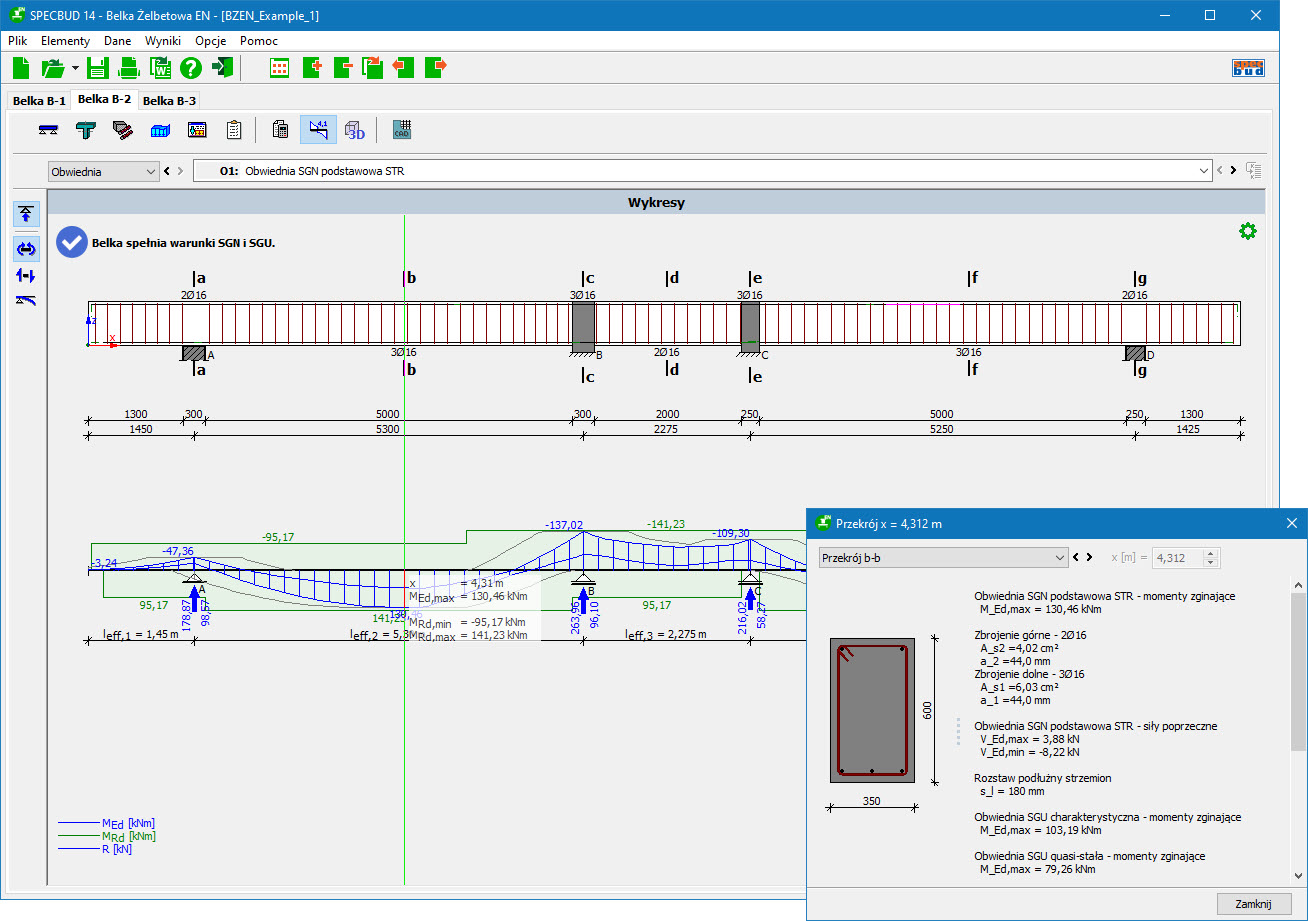Toggle the bending moments diagram button
This screenshot has width=1308, height=921.
(26, 249)
